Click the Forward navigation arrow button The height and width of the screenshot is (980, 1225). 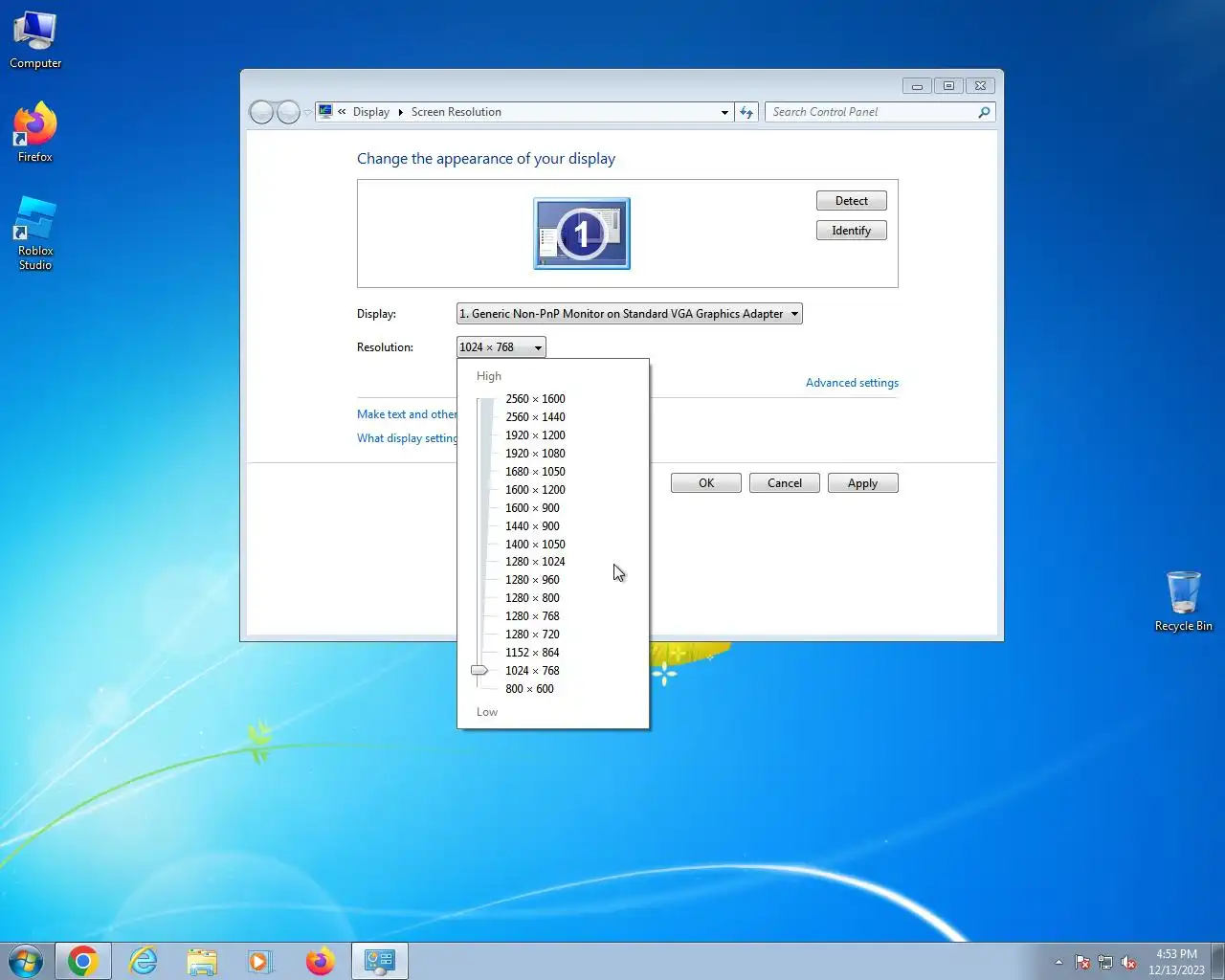pyautogui.click(x=288, y=112)
